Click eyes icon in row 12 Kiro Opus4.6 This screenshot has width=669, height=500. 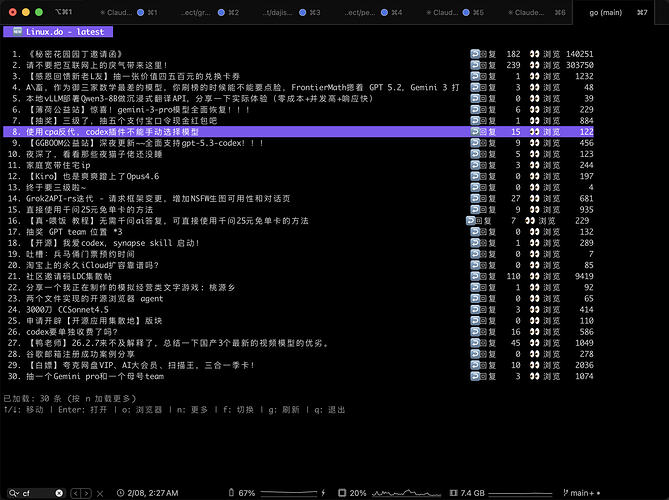(x=534, y=176)
